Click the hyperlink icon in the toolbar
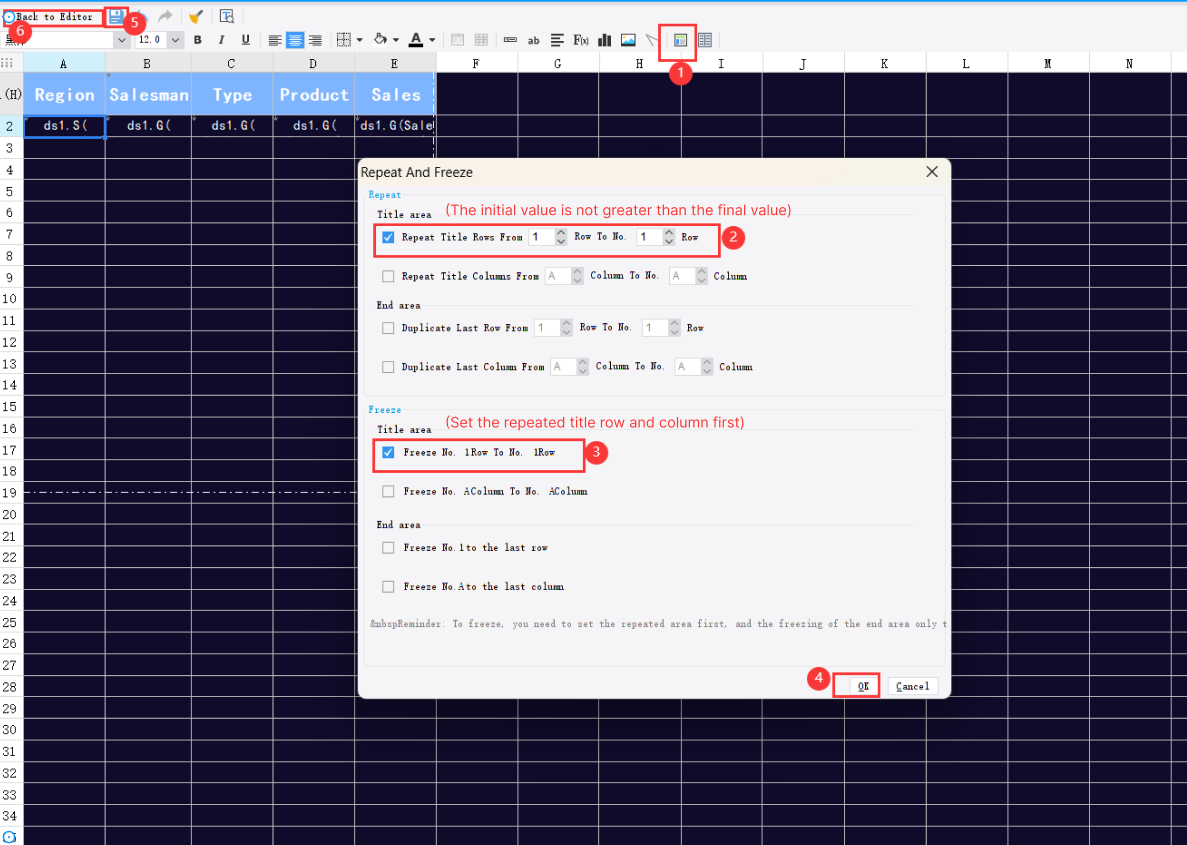 point(511,40)
